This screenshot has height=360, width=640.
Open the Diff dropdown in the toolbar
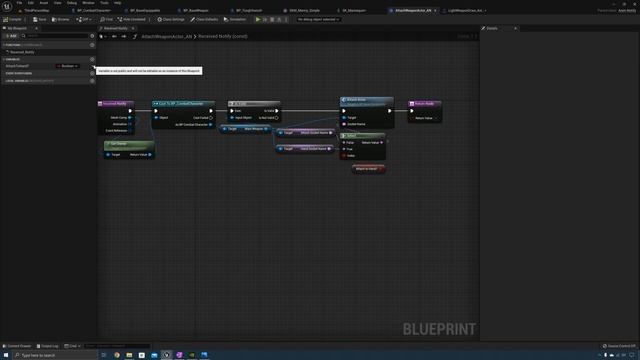coord(84,19)
